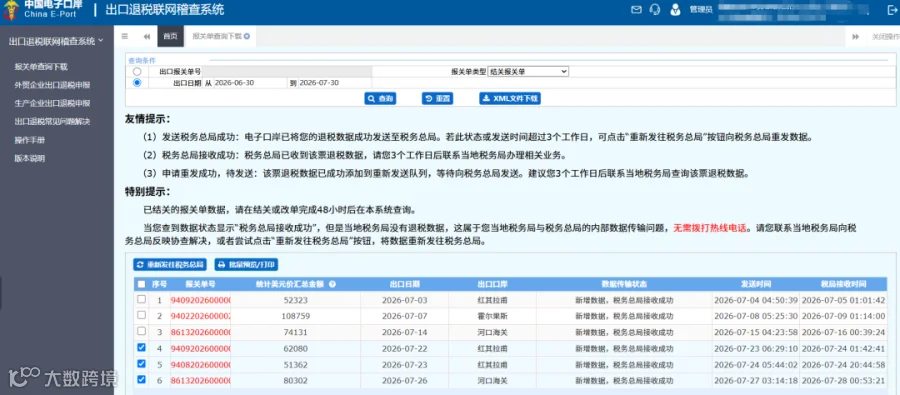Click the 出口口岸 column header
This screenshot has width=900, height=395.
492,284
